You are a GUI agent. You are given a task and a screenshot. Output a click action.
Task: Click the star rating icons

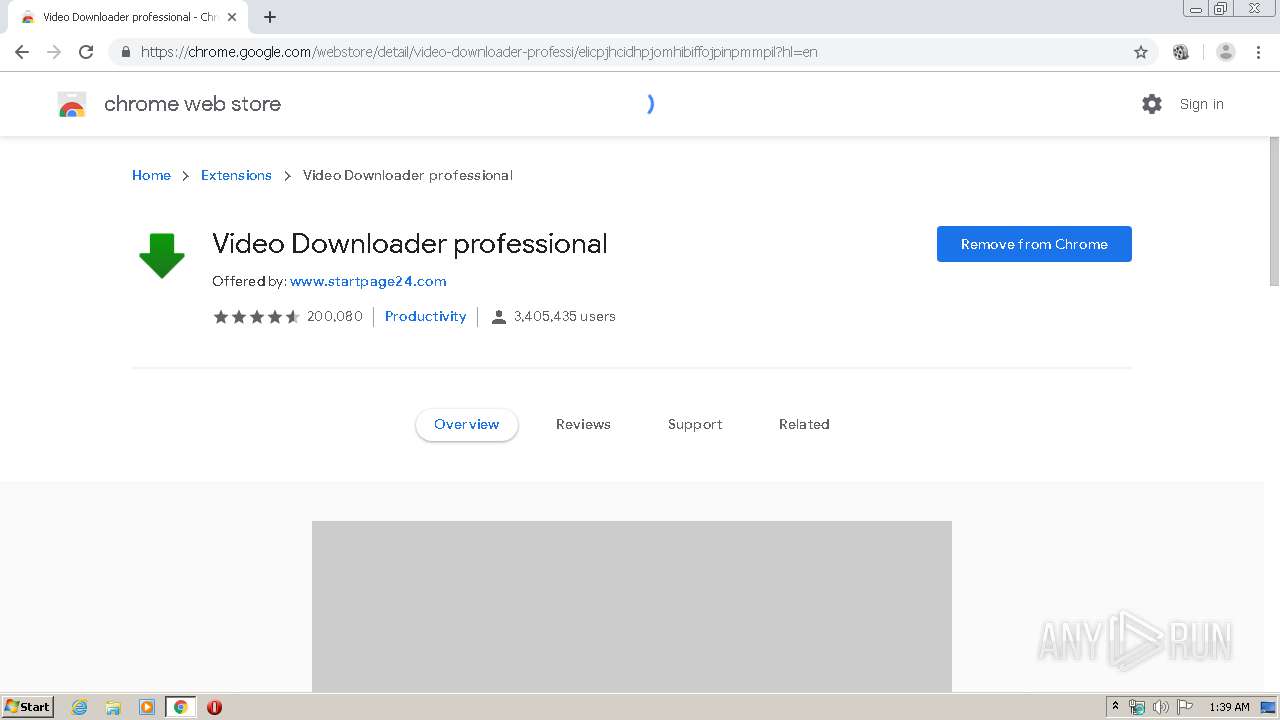click(x=256, y=317)
